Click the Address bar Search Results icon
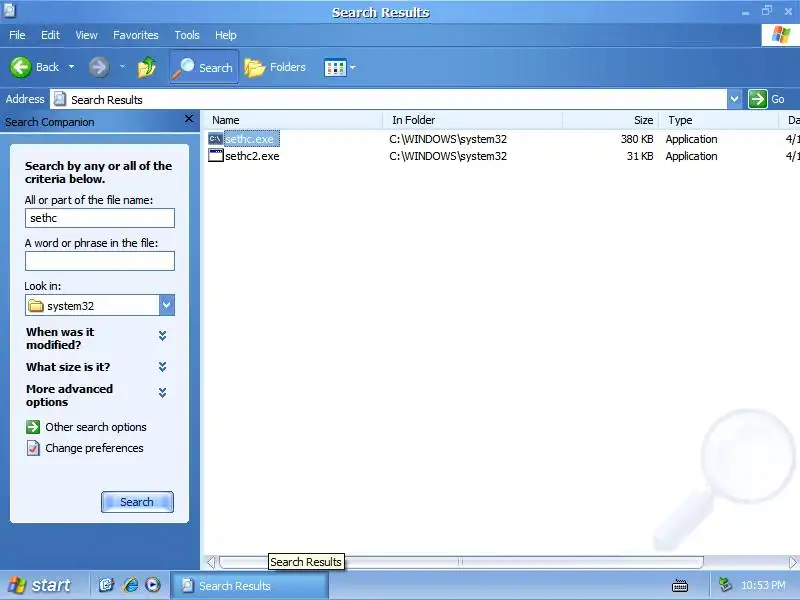The height and width of the screenshot is (600, 800). (x=60, y=99)
